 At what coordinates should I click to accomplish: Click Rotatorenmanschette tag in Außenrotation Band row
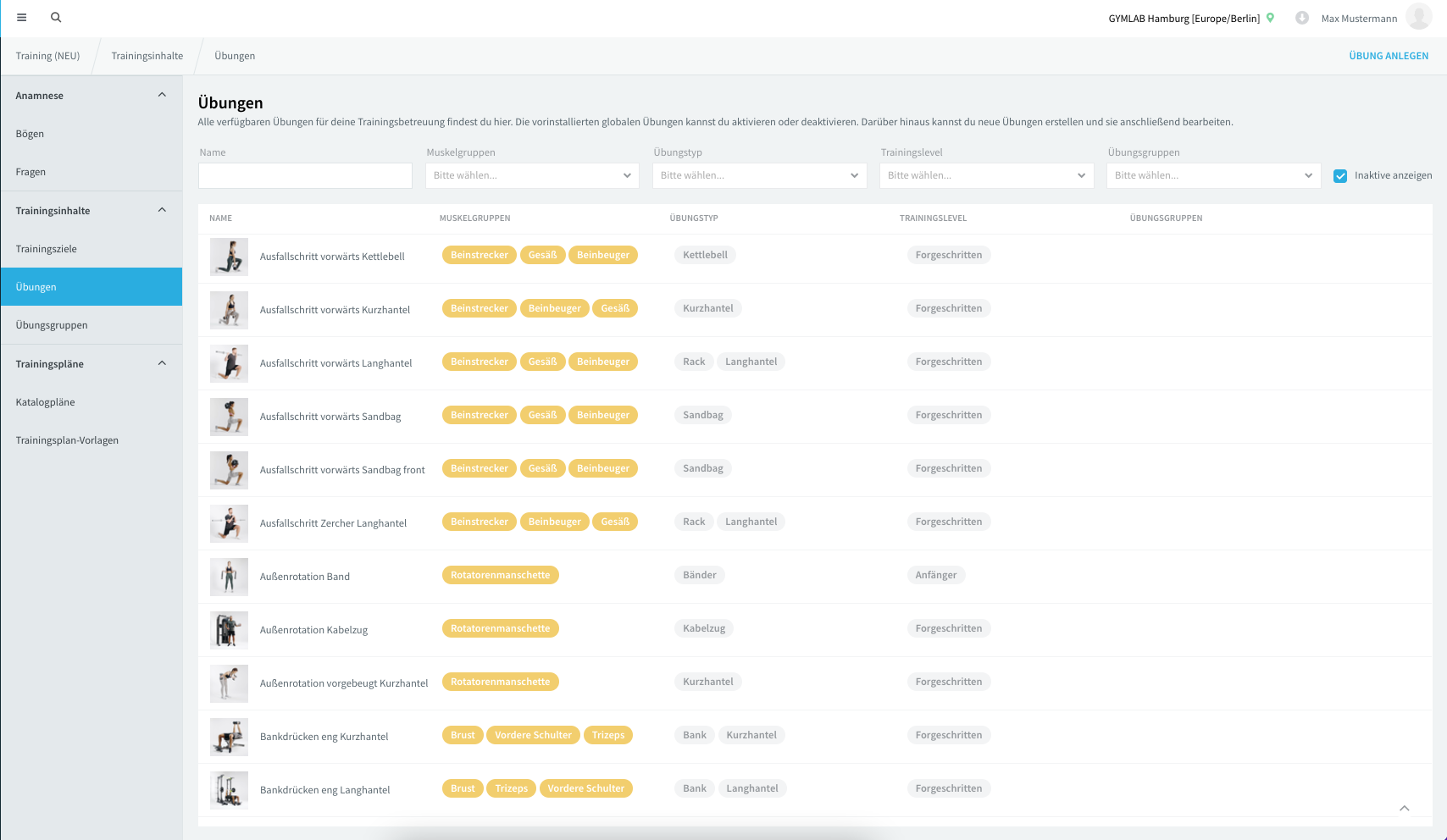[501, 575]
